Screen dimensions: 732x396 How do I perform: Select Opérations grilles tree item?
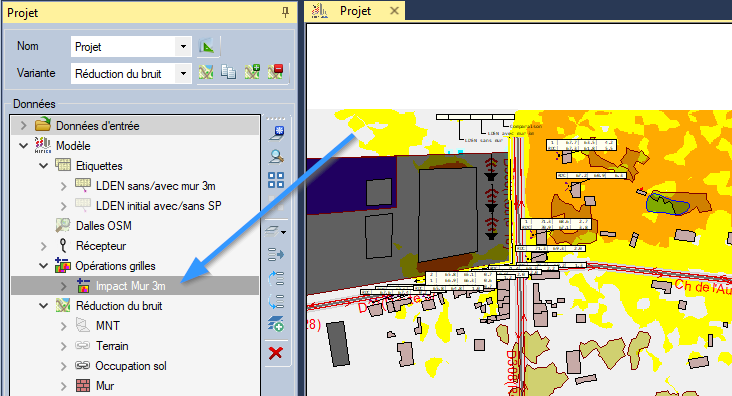pos(115,266)
